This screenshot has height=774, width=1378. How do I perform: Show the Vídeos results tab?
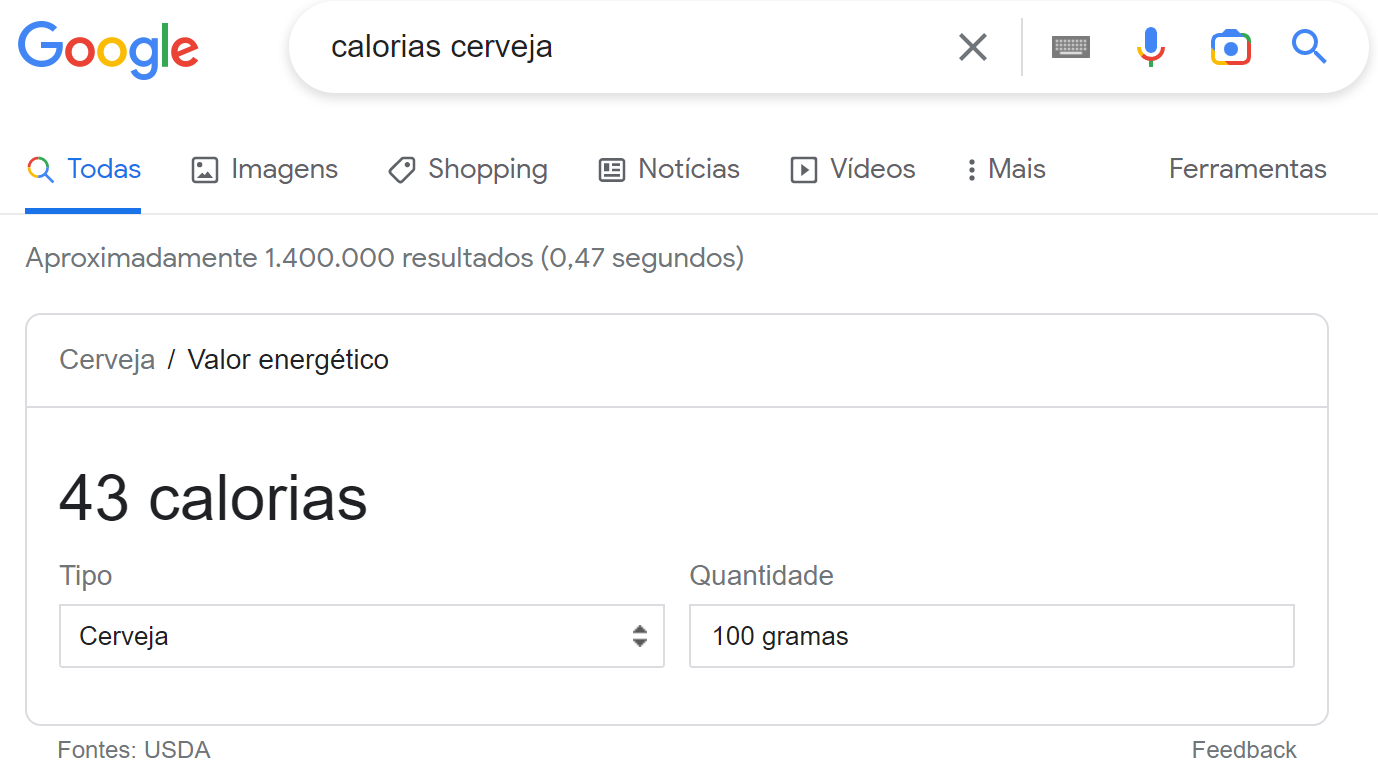coord(853,170)
